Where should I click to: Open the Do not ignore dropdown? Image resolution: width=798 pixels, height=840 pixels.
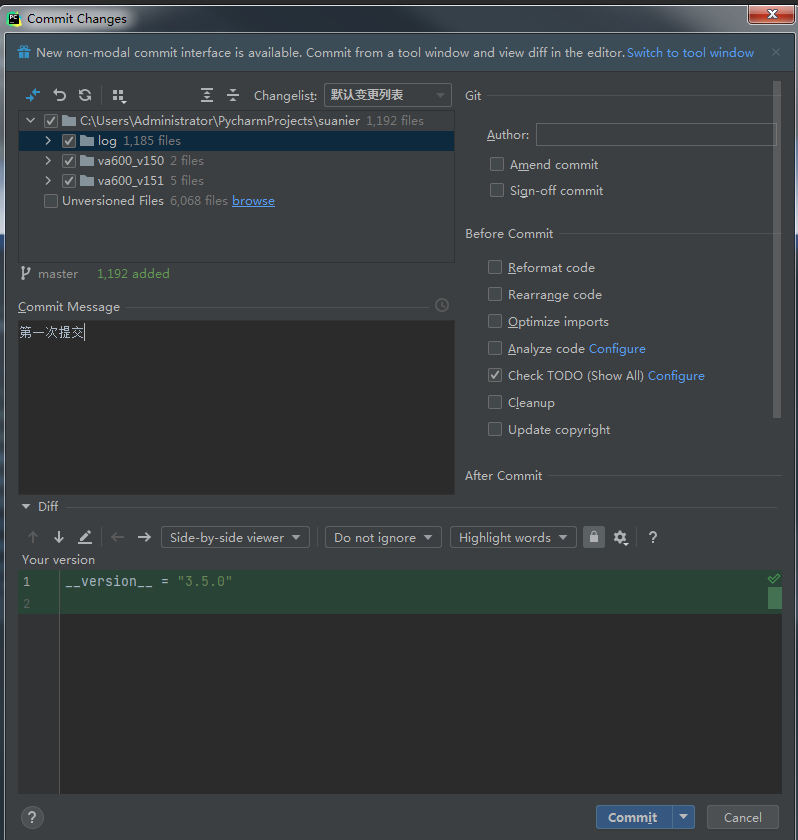(383, 537)
